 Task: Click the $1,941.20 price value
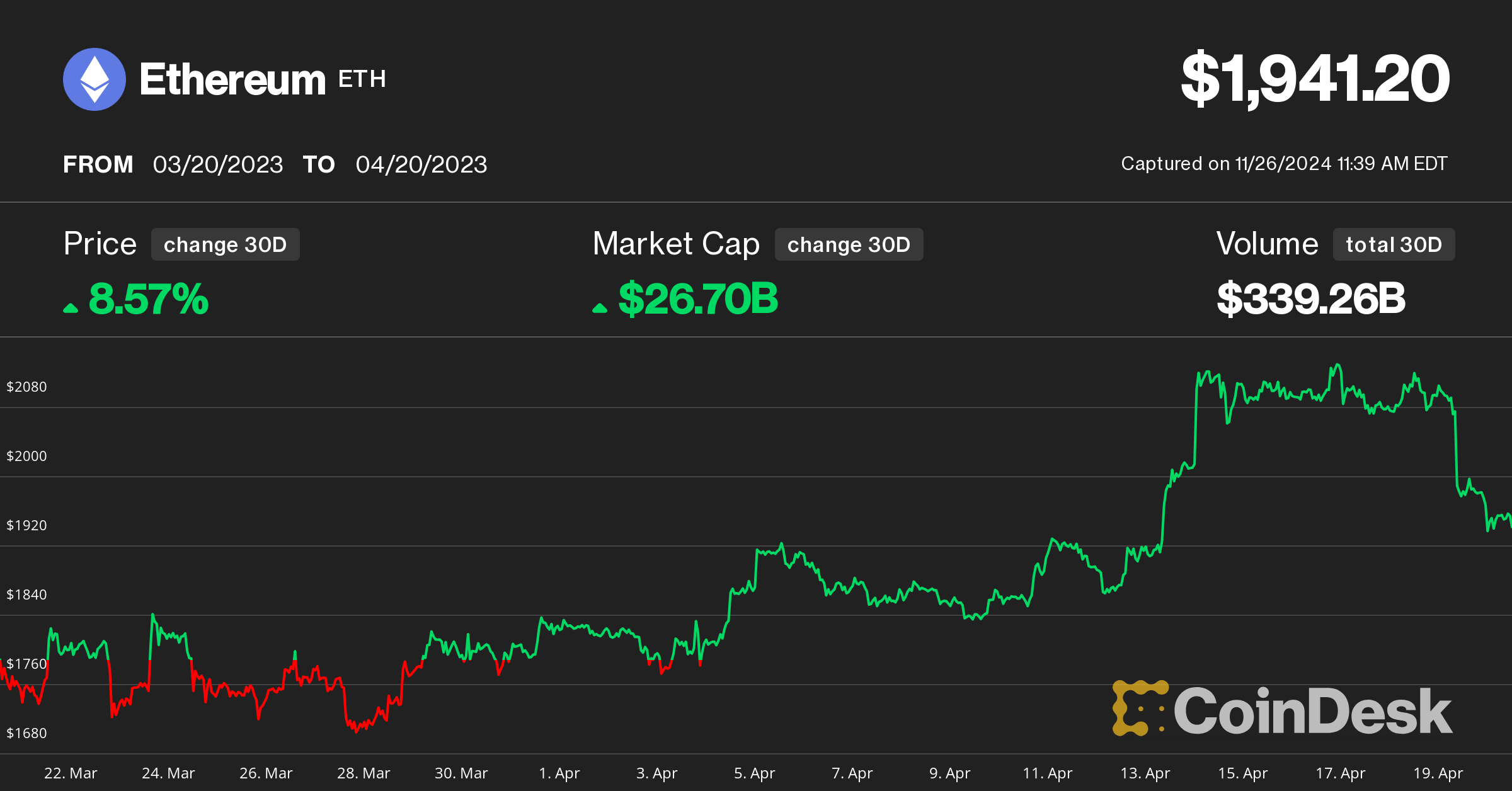pos(1315,79)
